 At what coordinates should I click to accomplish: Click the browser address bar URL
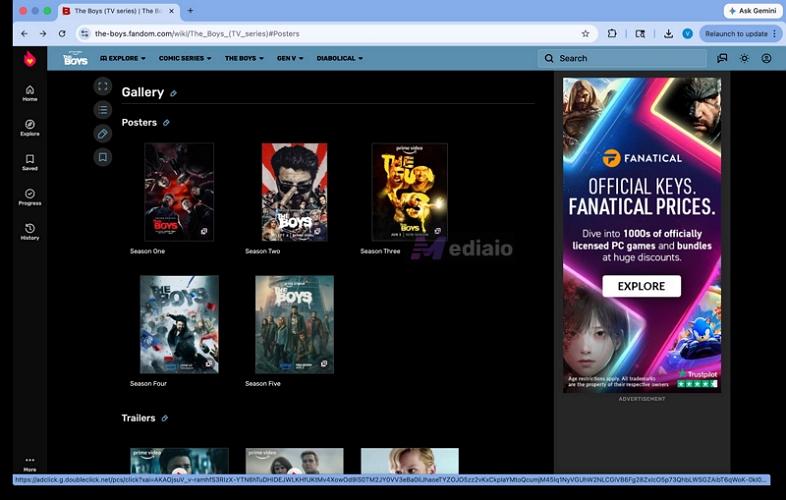pyautogui.click(x=197, y=34)
